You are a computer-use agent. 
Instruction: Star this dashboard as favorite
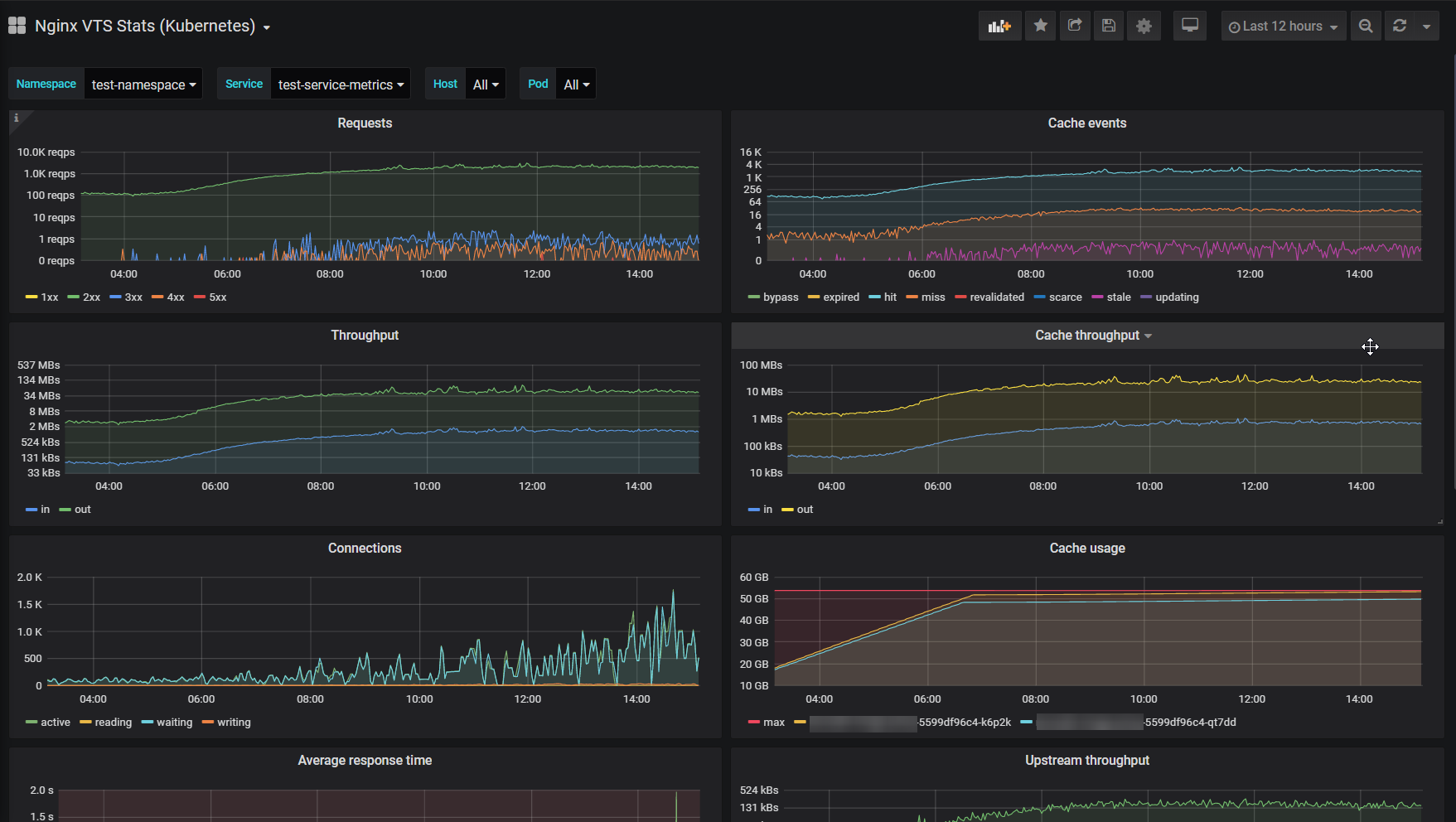tap(1041, 27)
